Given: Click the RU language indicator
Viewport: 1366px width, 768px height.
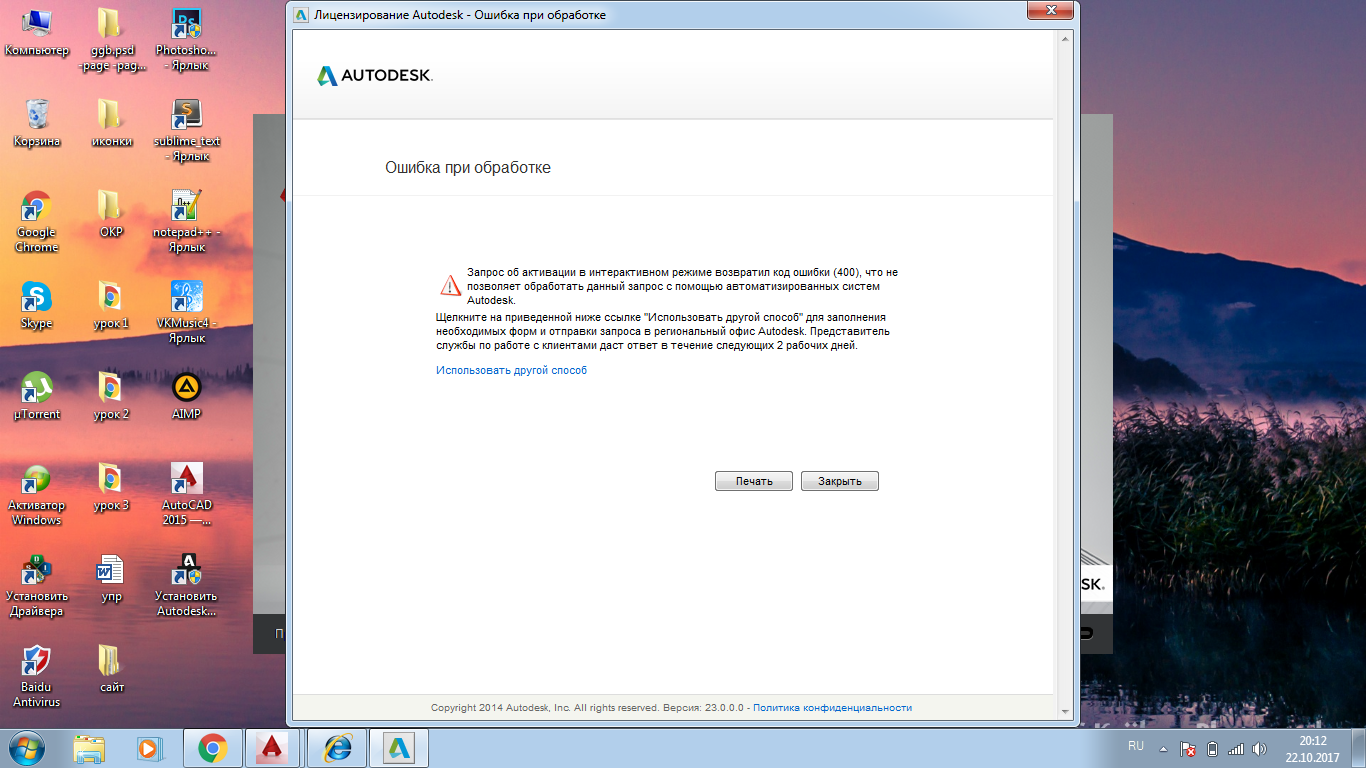Looking at the screenshot, I should 1135,746.
